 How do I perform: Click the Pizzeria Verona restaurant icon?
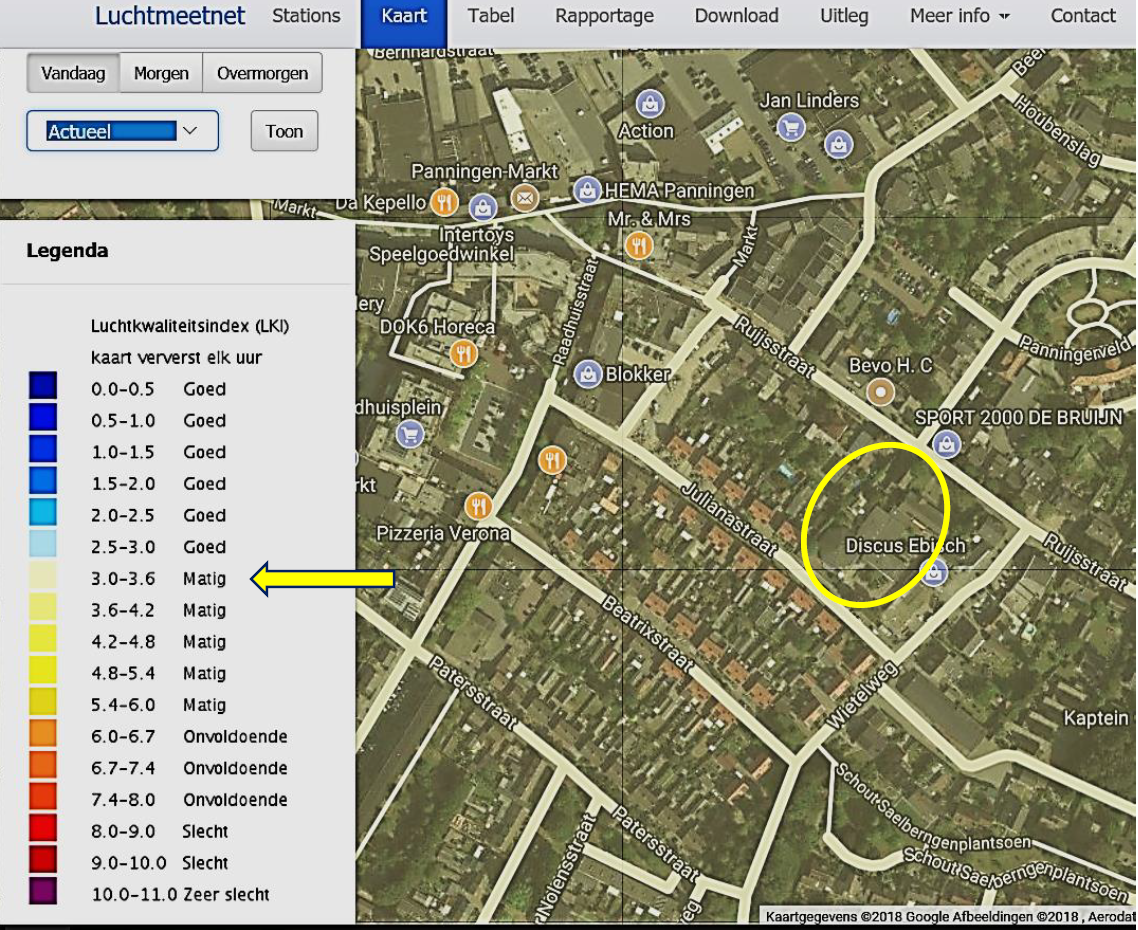478,506
